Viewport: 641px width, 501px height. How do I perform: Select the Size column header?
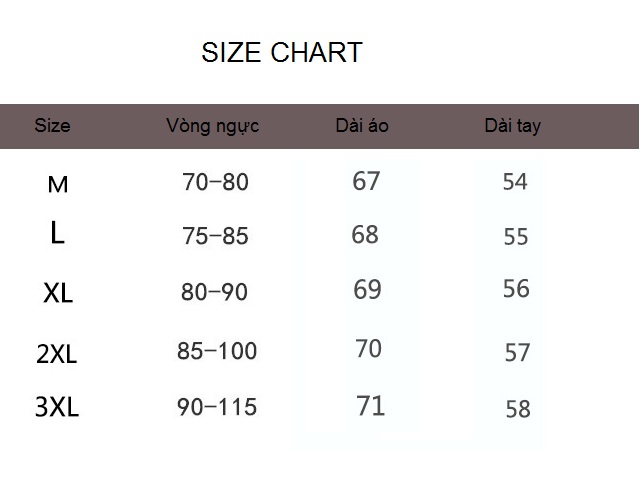point(52,125)
